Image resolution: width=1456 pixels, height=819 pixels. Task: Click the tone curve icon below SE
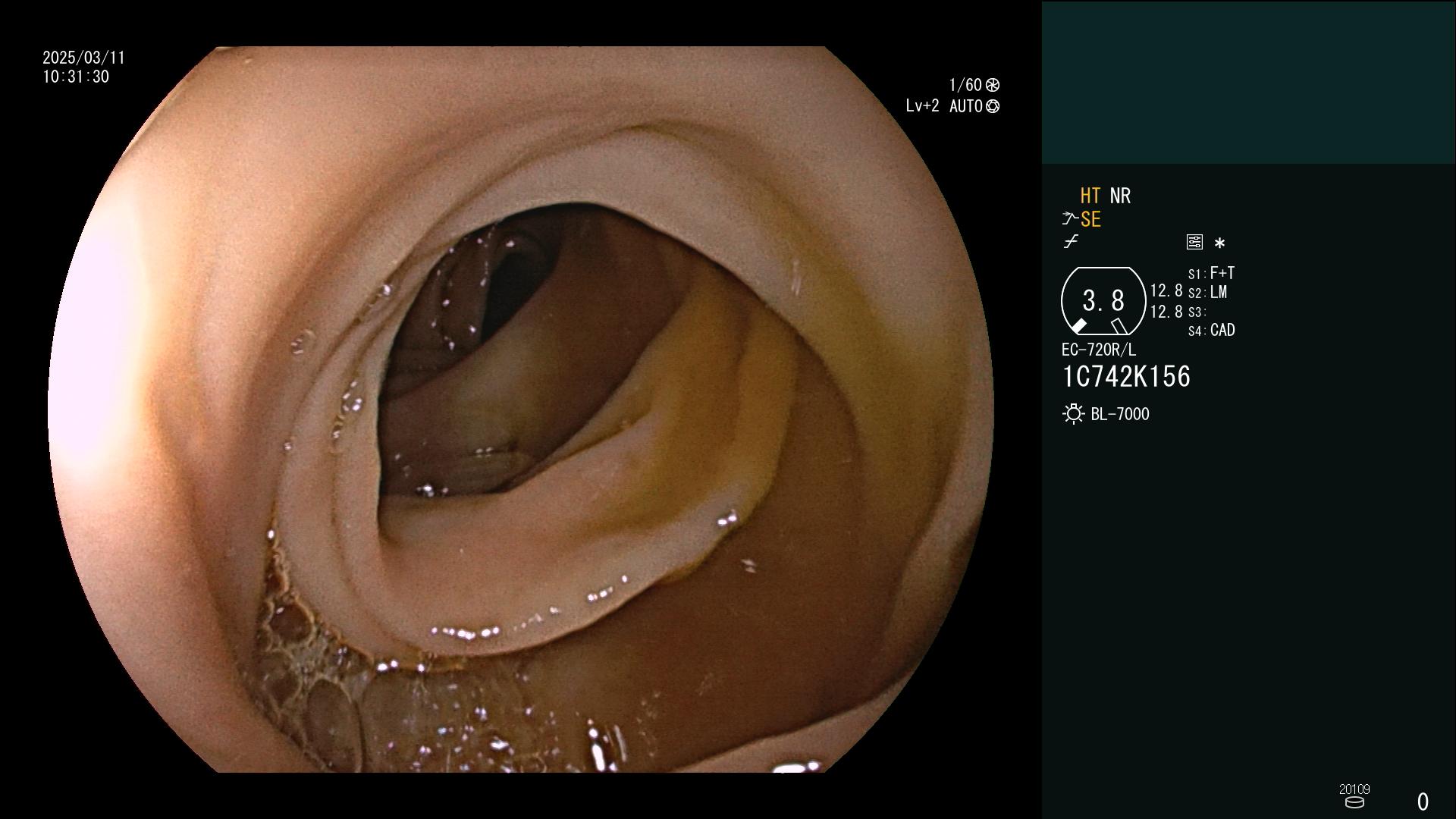tap(1071, 242)
